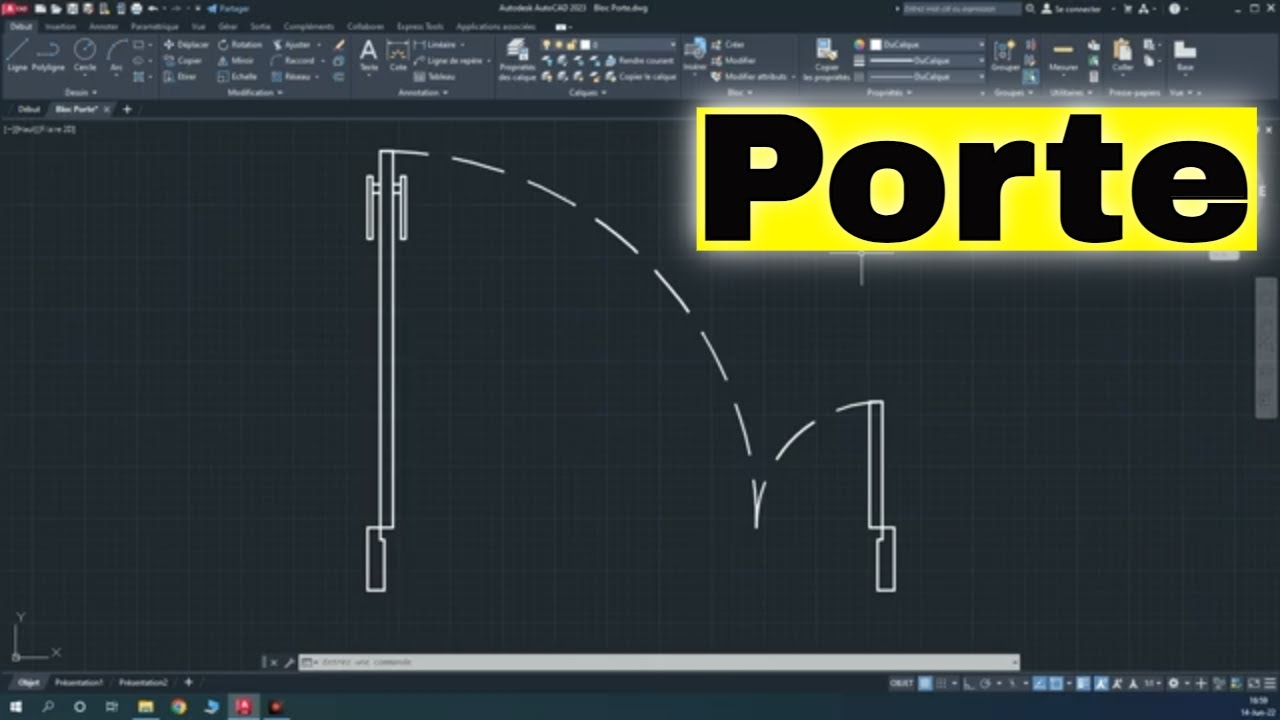Click the color wheel object color icon
The width and height of the screenshot is (1280, 720).
point(859,45)
